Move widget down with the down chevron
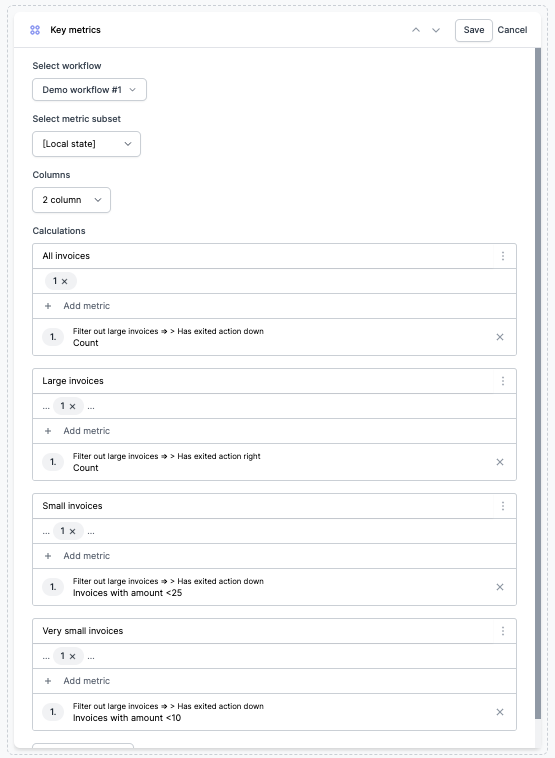 tap(436, 30)
